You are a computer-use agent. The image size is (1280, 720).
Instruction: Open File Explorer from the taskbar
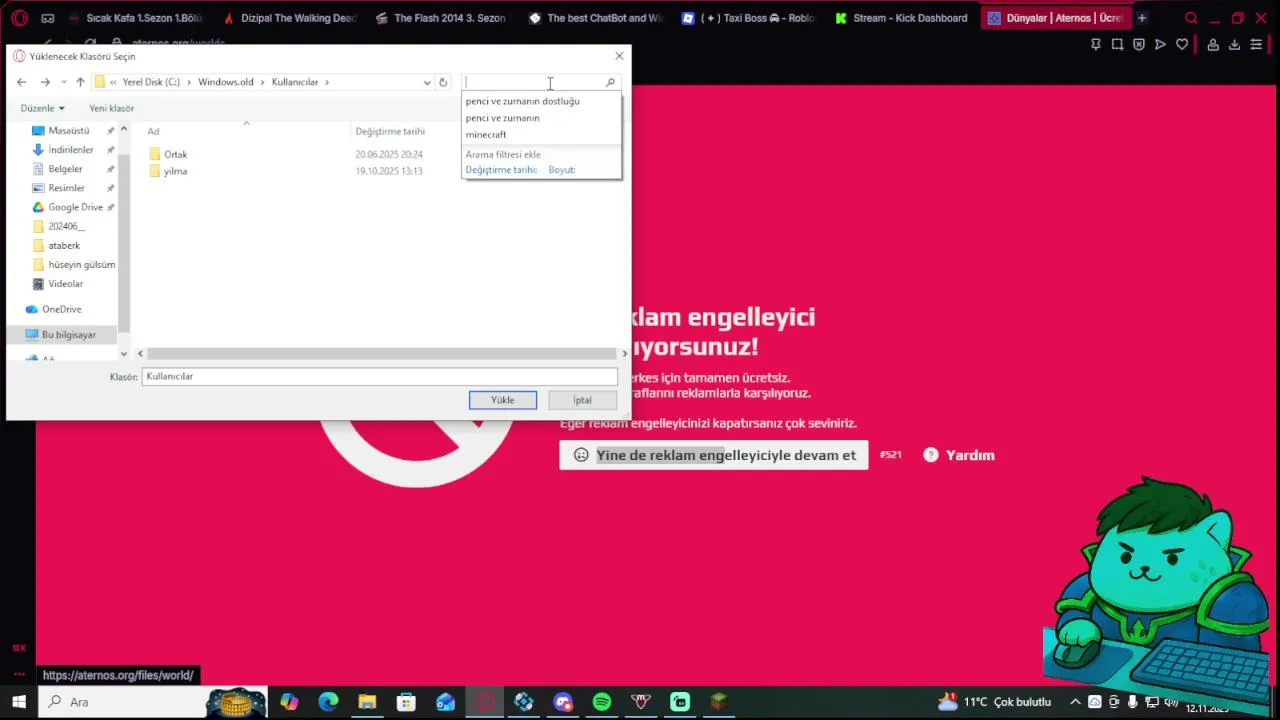point(367,702)
